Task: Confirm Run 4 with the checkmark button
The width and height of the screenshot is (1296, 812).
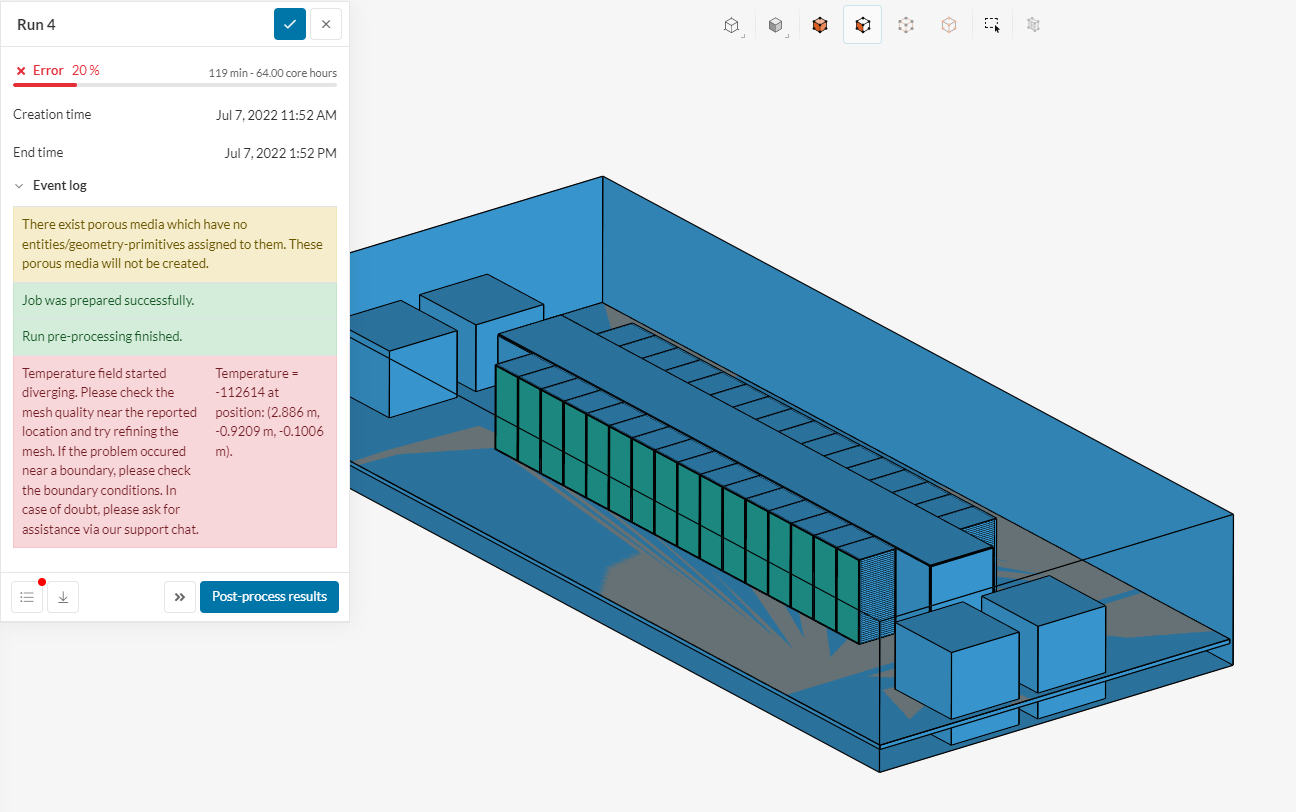Action: pos(290,24)
